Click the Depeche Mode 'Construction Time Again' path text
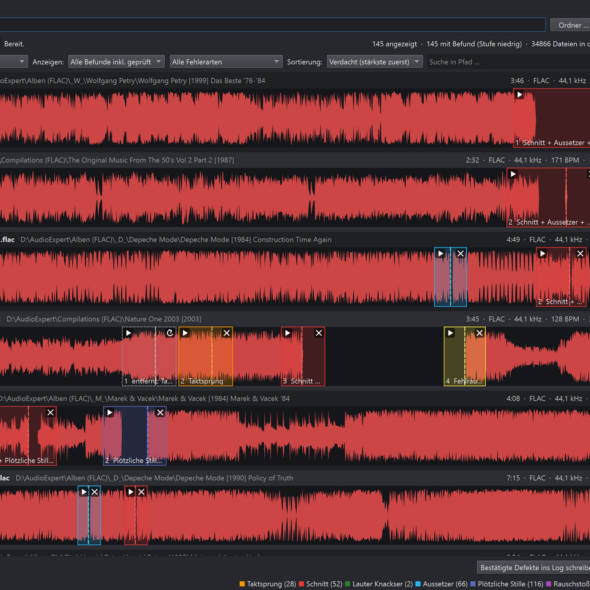 click(x=176, y=239)
